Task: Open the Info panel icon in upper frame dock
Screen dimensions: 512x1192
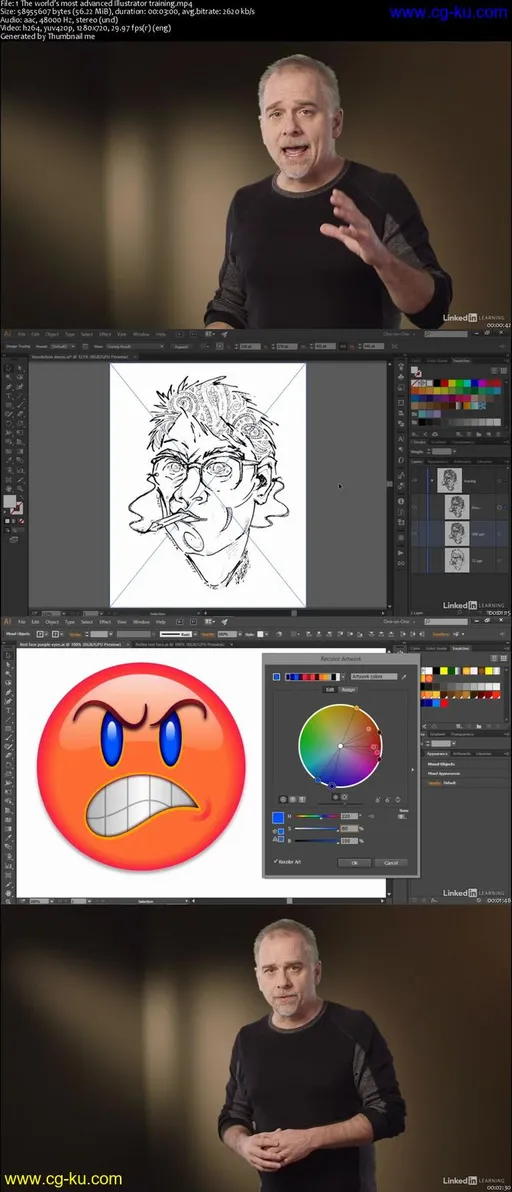Action: pos(400,501)
